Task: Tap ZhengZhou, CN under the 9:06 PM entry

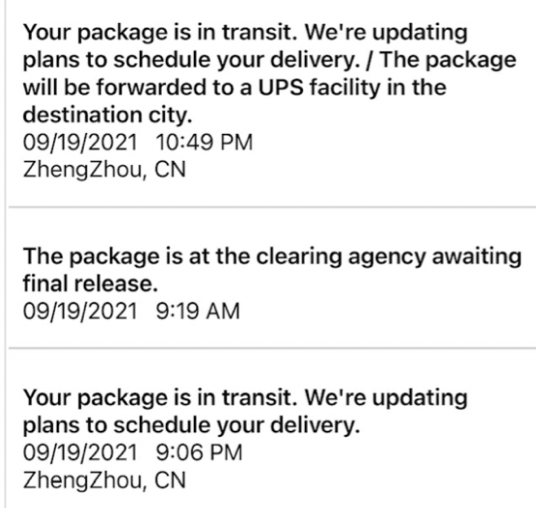Action: coord(104,480)
